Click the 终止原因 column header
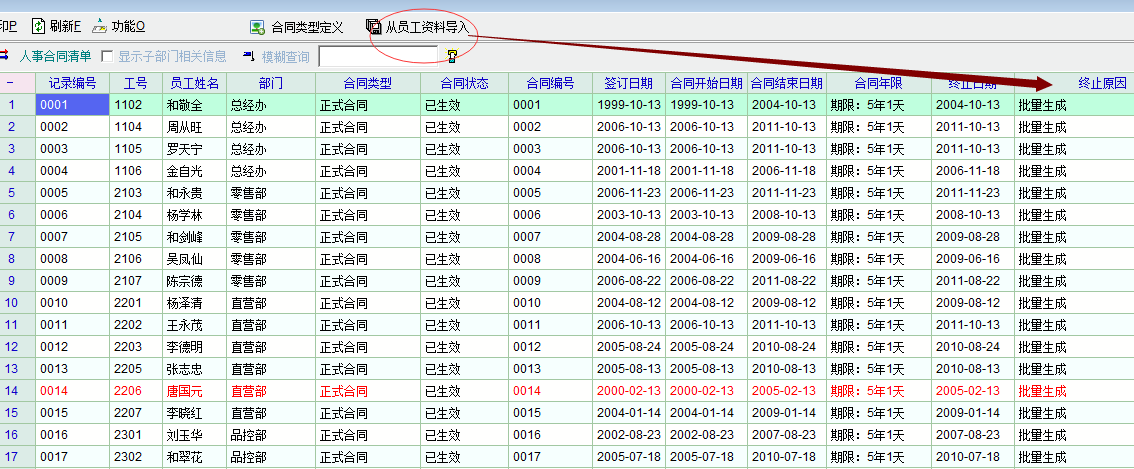Screen dimensions: 1134x469 1101,83
